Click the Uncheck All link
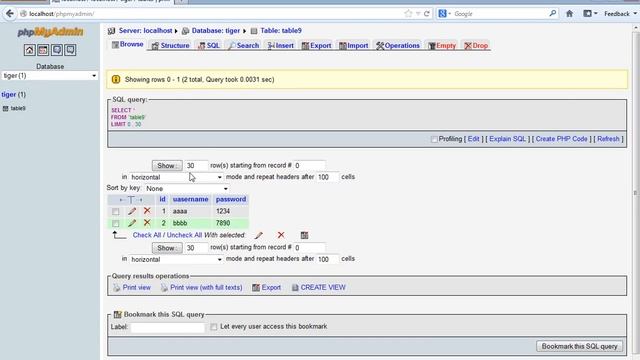Screen dimensions: 640x360 coord(184,235)
